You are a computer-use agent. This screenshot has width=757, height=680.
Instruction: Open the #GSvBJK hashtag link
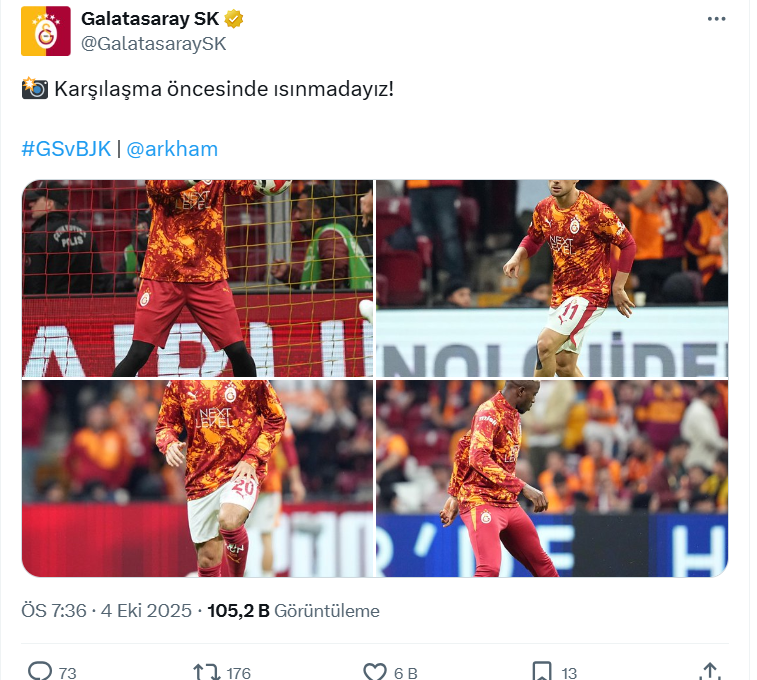(x=66, y=149)
